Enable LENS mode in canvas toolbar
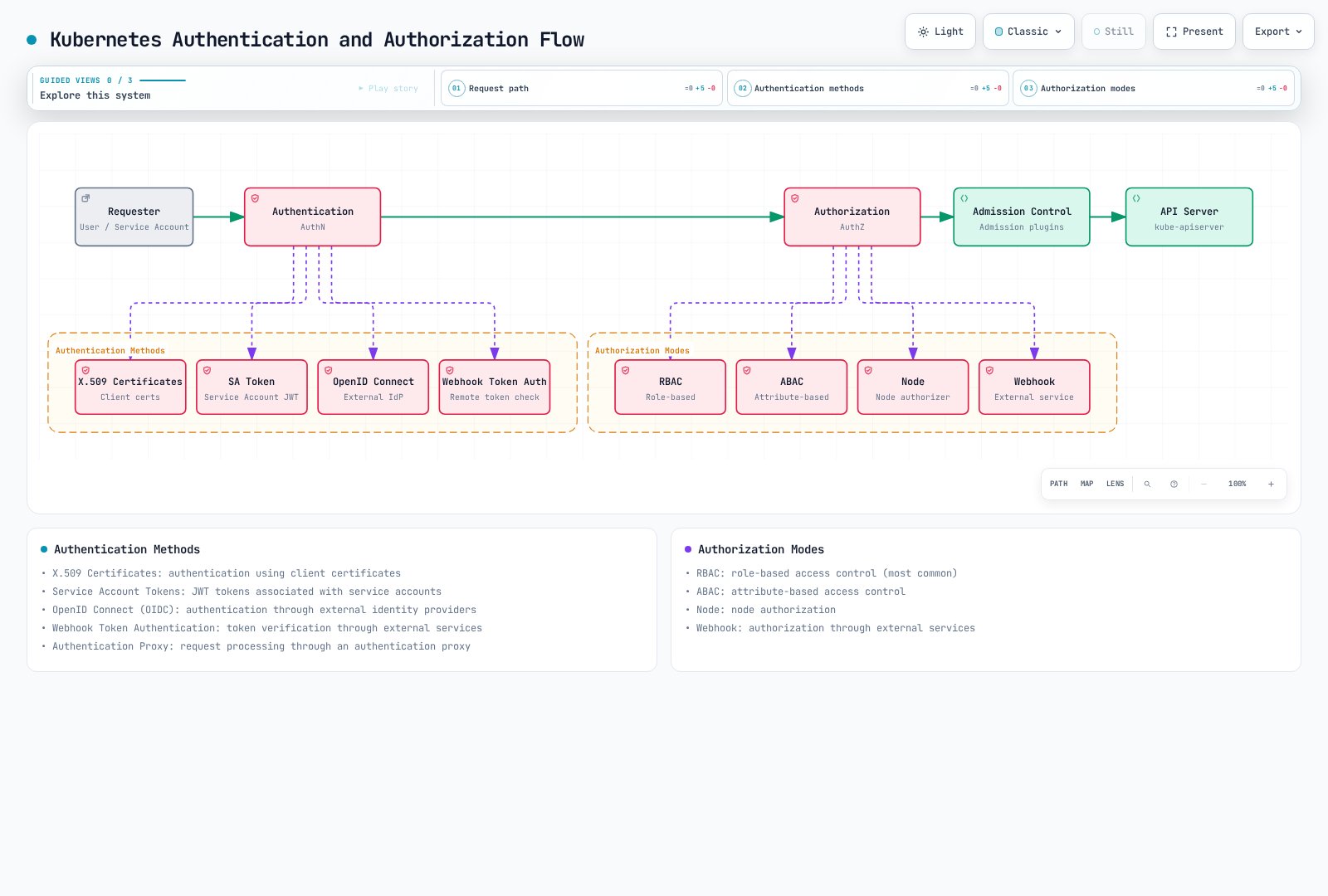 [1115, 484]
